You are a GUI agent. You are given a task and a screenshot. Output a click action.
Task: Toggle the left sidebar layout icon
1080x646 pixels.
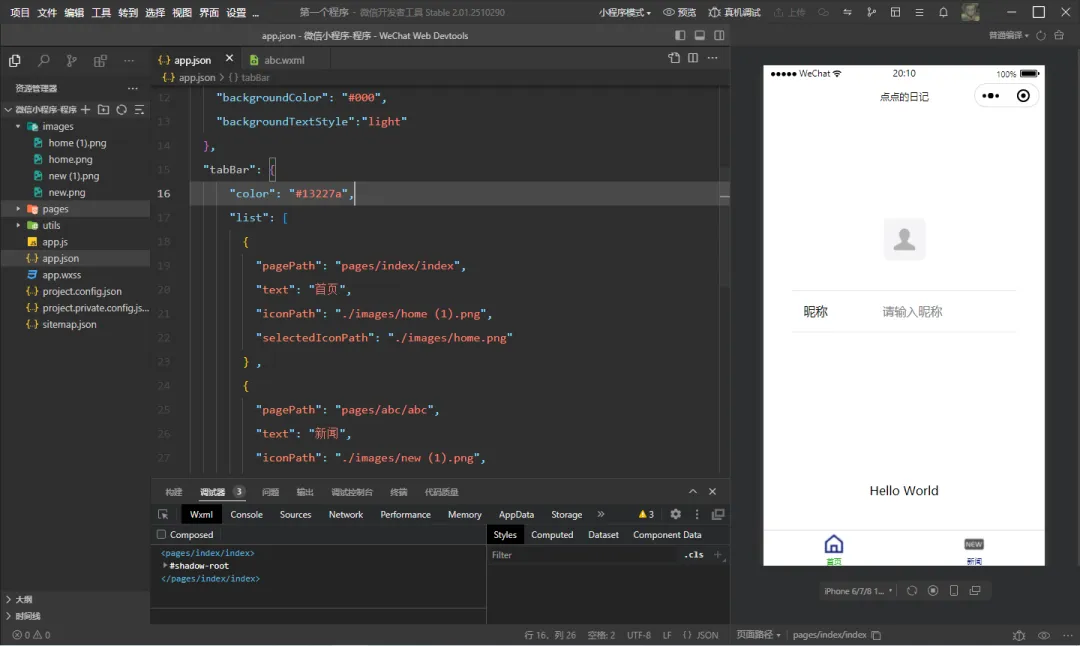pyautogui.click(x=680, y=35)
